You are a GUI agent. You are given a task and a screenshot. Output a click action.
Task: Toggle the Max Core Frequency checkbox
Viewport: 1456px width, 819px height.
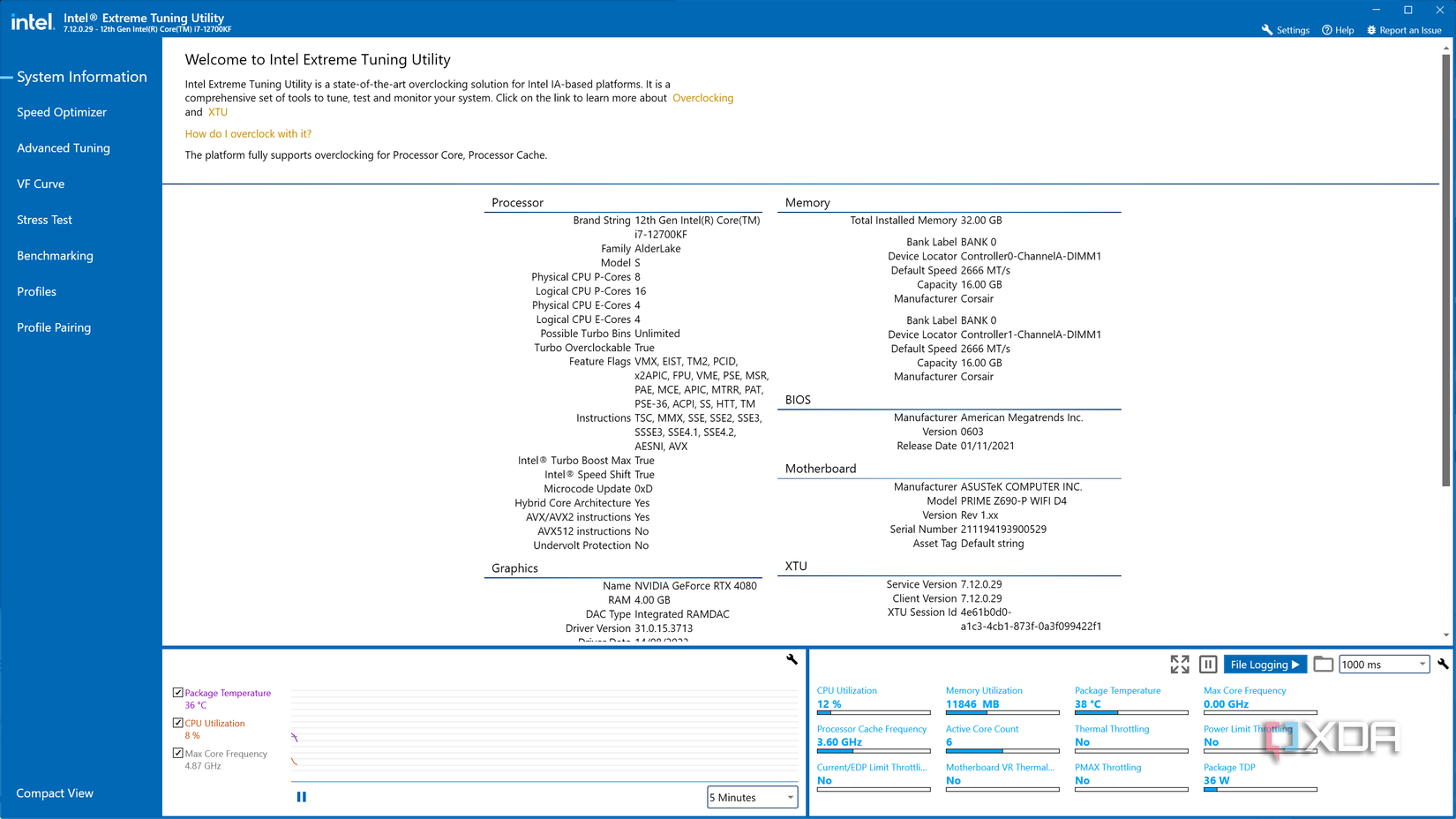(176, 753)
